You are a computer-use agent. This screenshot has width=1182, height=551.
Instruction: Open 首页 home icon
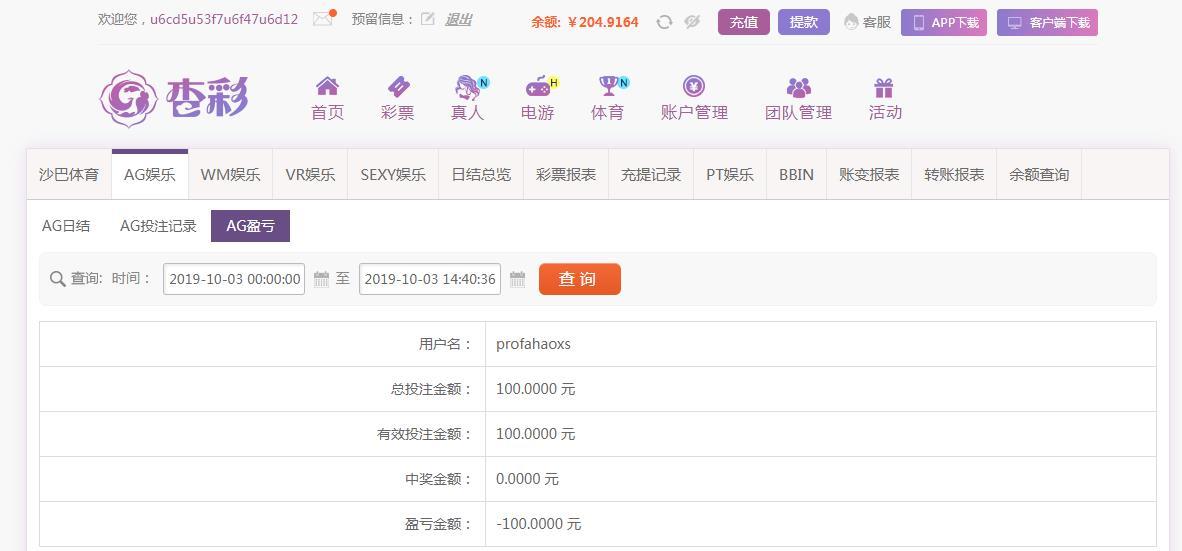(x=327, y=87)
